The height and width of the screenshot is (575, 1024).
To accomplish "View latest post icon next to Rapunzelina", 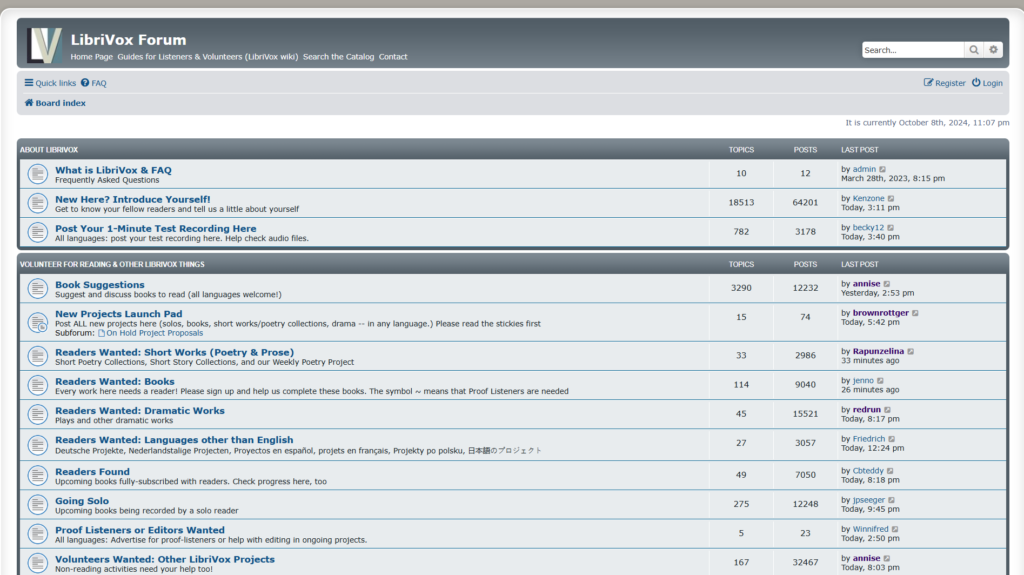I will [911, 352].
